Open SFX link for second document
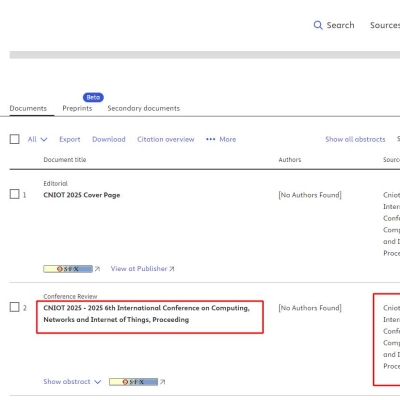 (134, 382)
